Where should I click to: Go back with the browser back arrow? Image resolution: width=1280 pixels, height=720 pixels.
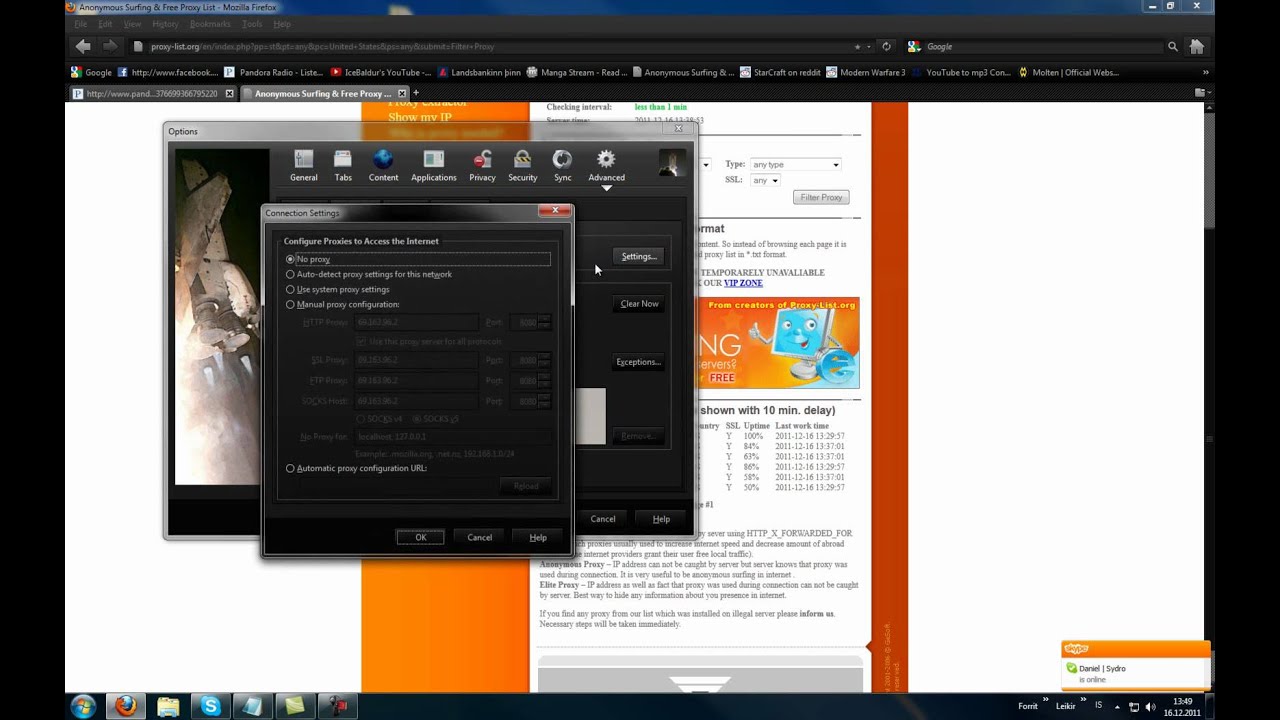click(x=83, y=46)
